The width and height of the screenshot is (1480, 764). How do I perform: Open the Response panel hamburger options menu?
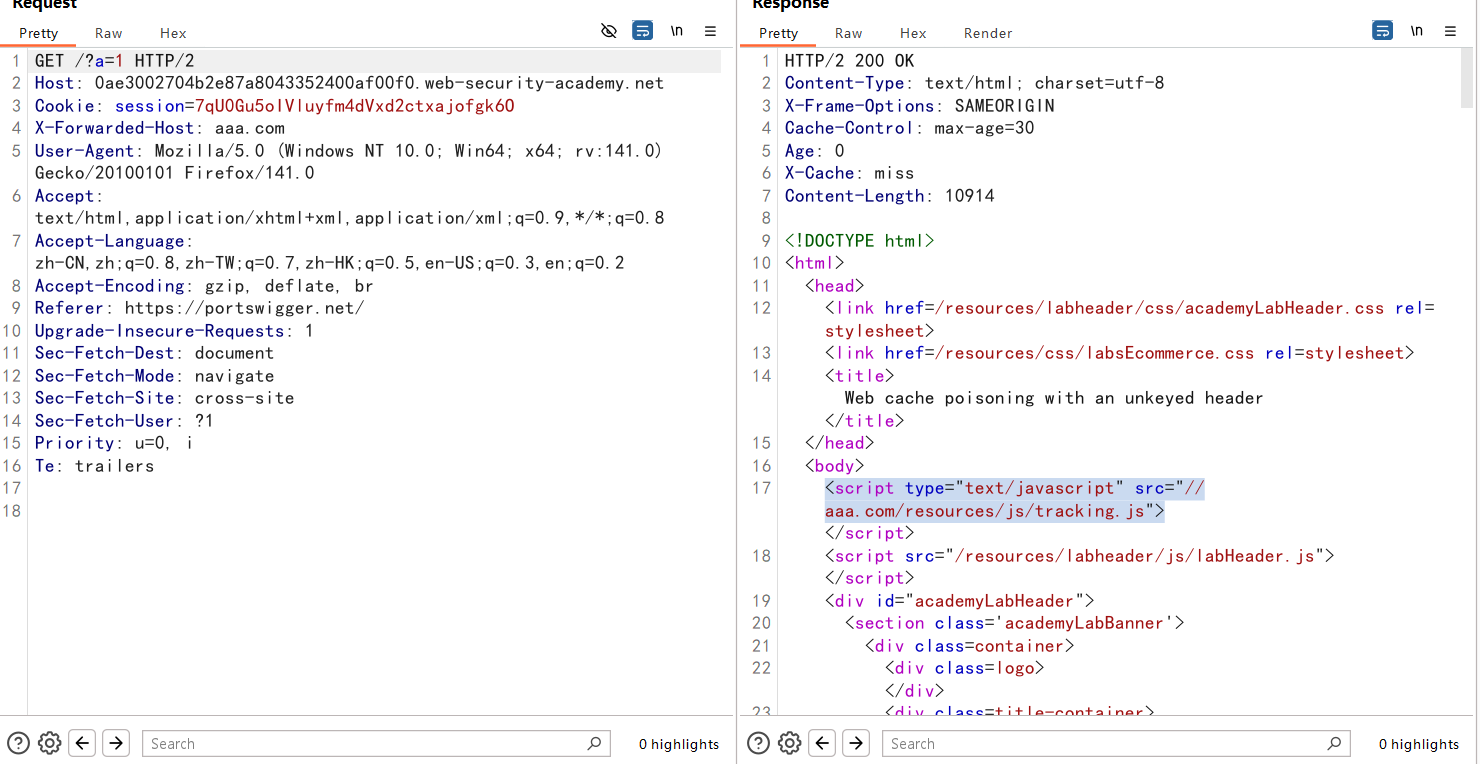(1451, 31)
